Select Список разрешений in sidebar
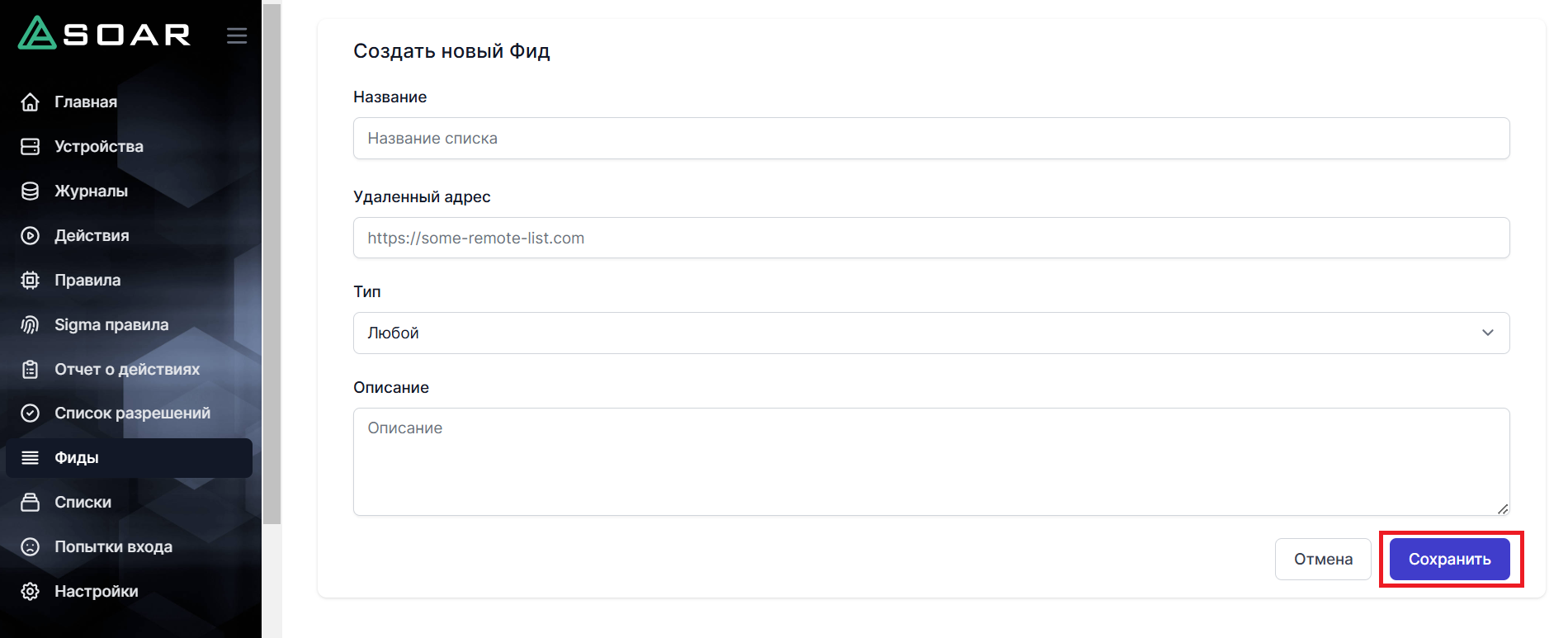1568x638 pixels. [132, 414]
